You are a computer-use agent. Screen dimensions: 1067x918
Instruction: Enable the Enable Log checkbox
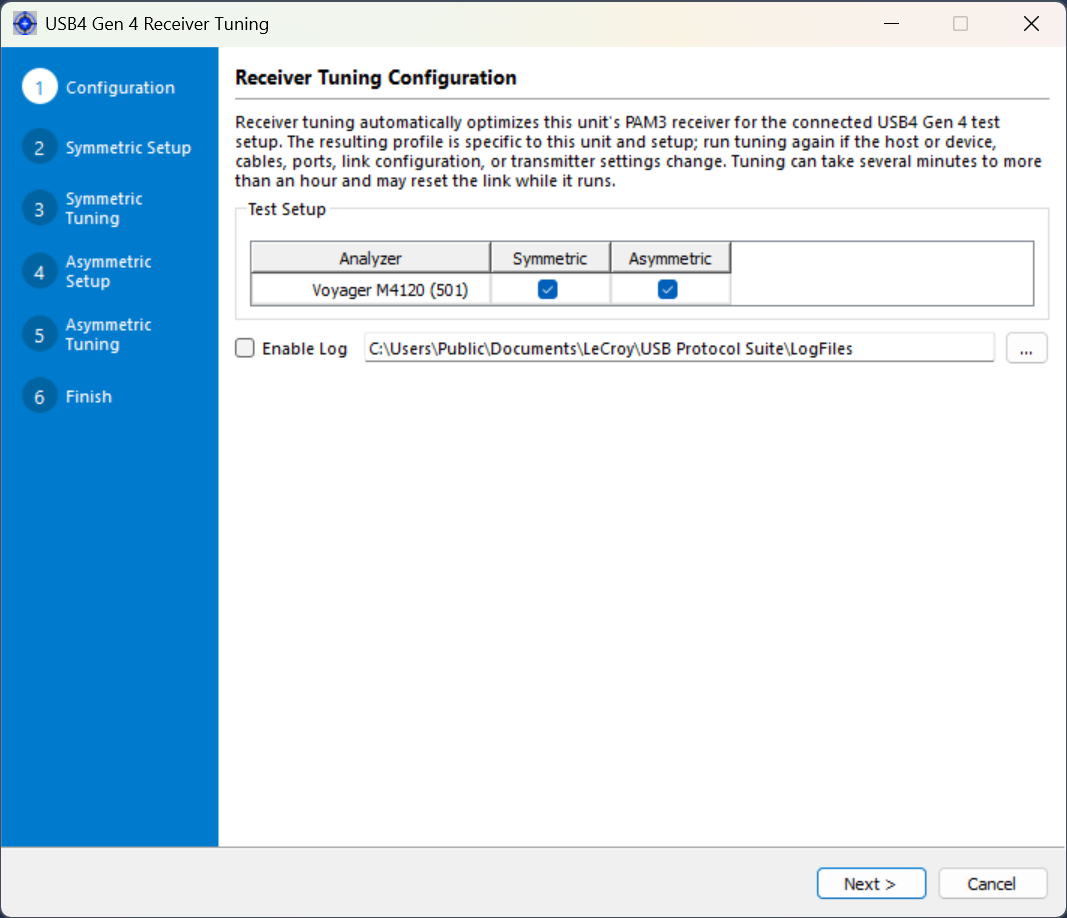[x=245, y=348]
